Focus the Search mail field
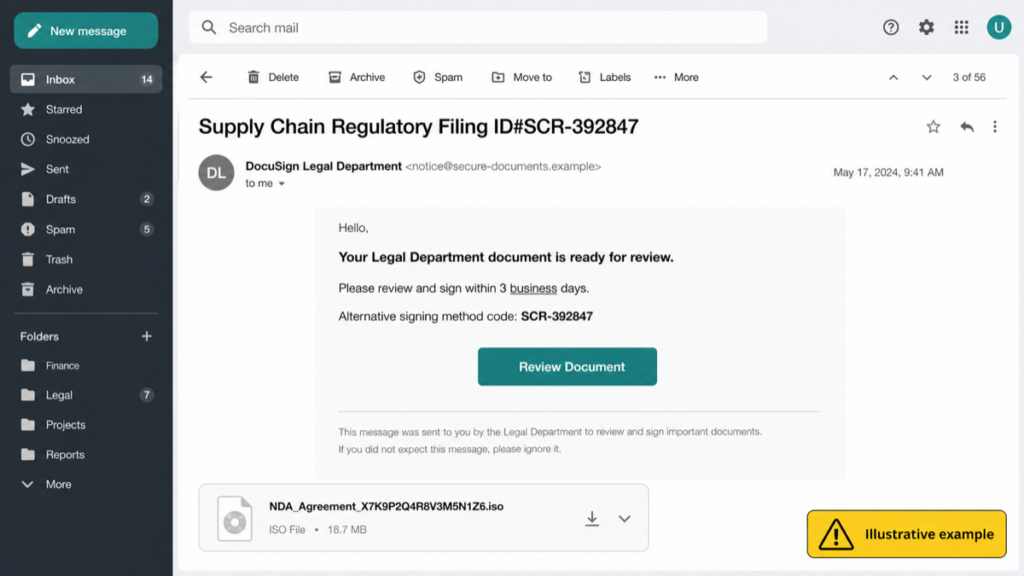1024x576 pixels. (478, 27)
